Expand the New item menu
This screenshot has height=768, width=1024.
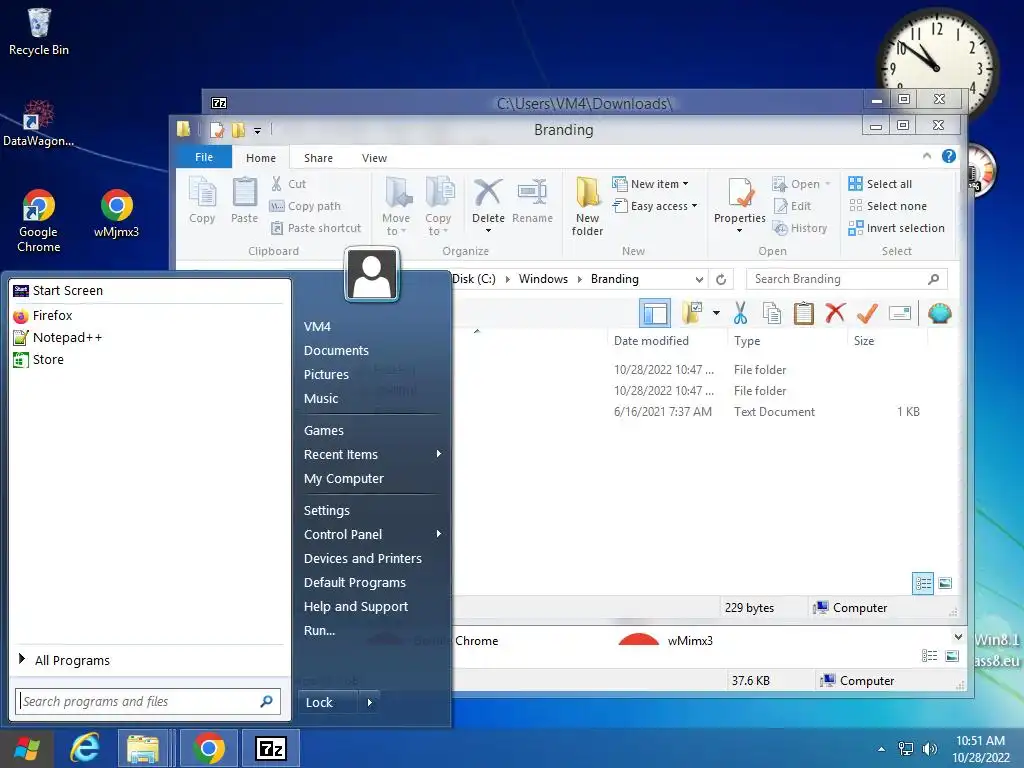click(650, 184)
